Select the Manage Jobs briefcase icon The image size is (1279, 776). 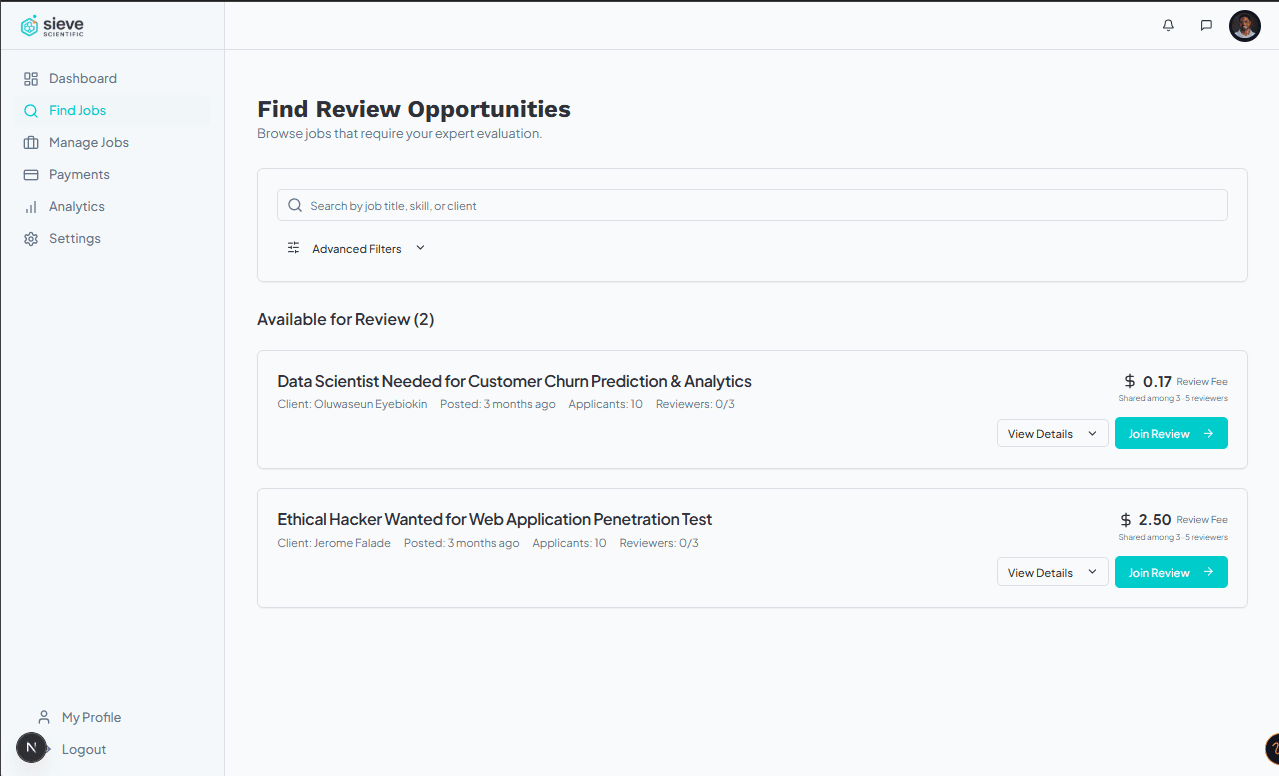pyautogui.click(x=31, y=142)
